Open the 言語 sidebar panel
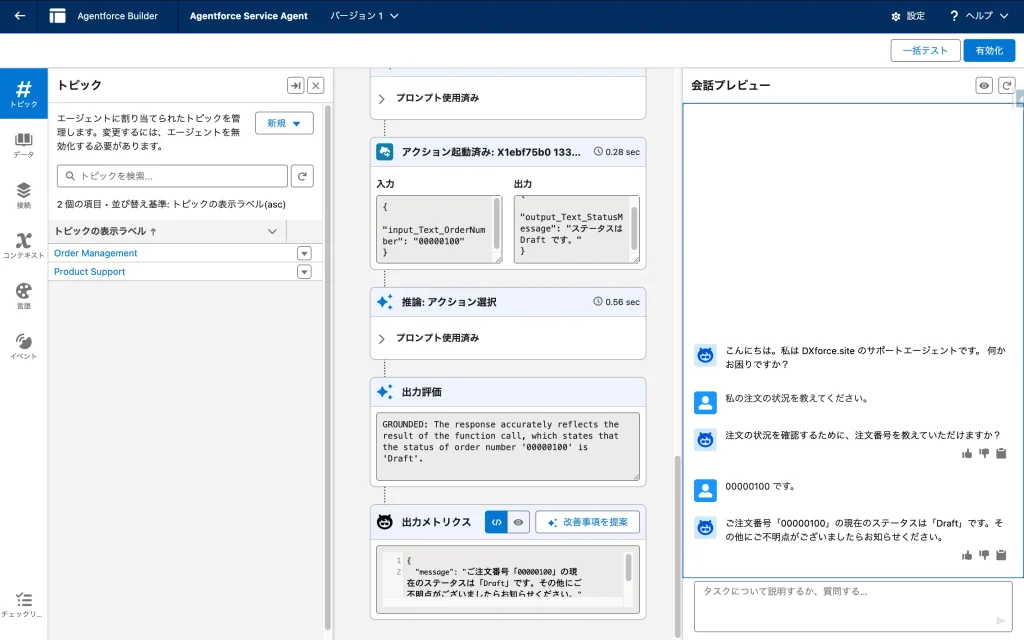The height and width of the screenshot is (640, 1024). 23,296
